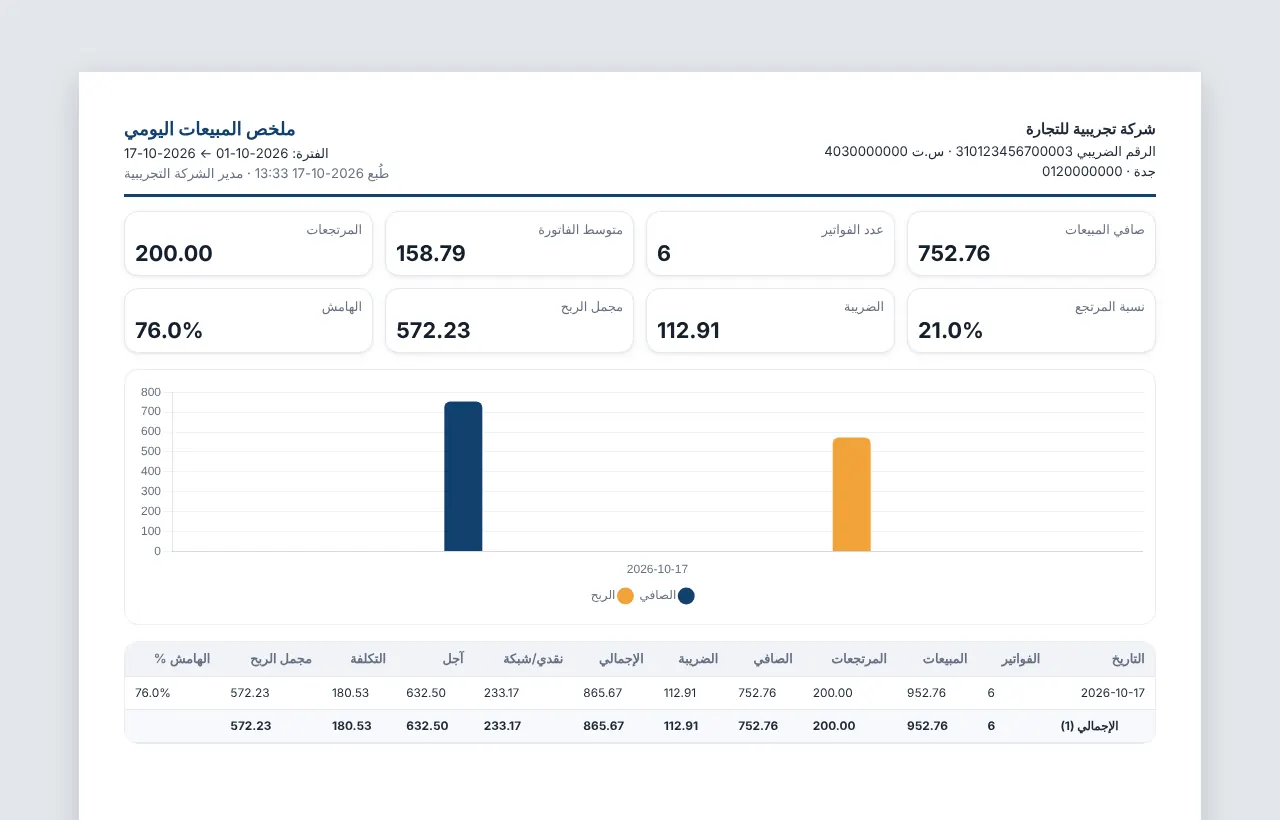Click the مجمل الربح table column header
The width and height of the screenshot is (1280, 820).
click(281, 659)
